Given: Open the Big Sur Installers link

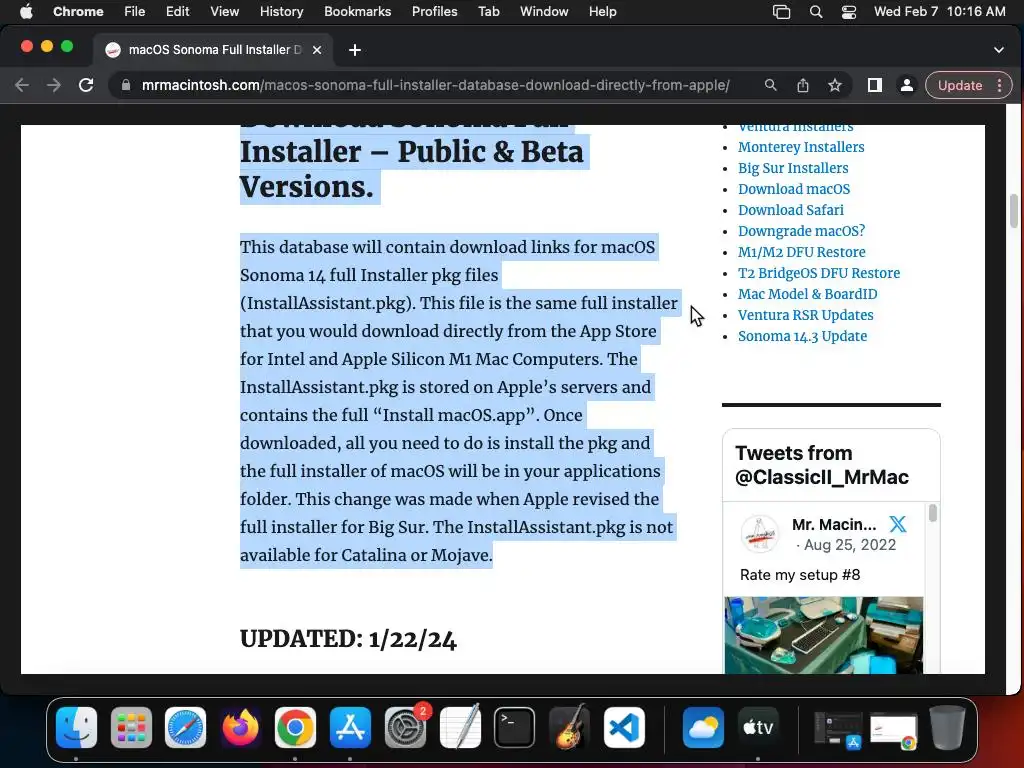Looking at the screenshot, I should tap(793, 168).
